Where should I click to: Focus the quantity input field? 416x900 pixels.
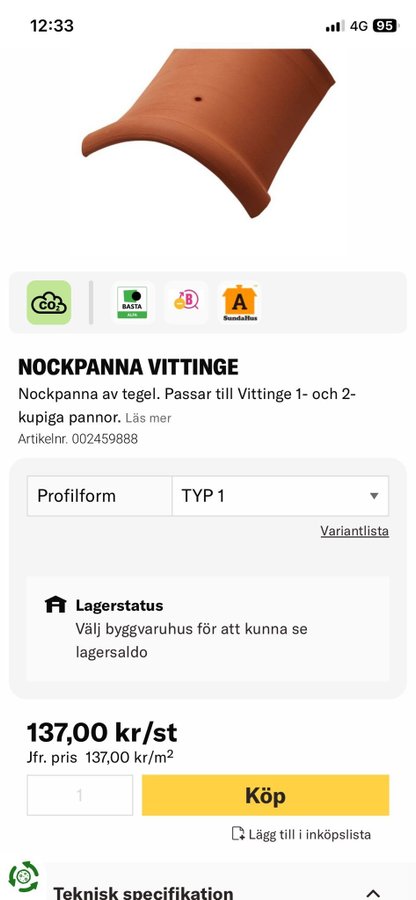coord(80,795)
